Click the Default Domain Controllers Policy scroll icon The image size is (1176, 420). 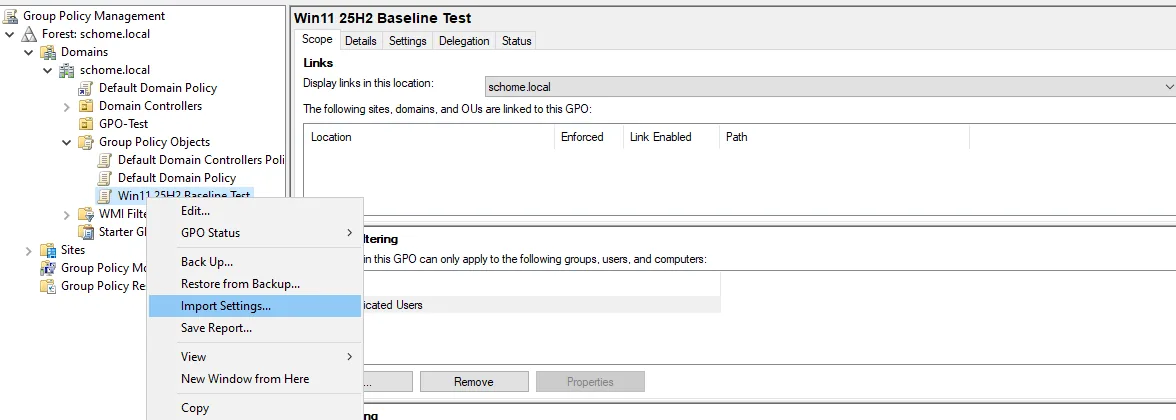(x=105, y=160)
